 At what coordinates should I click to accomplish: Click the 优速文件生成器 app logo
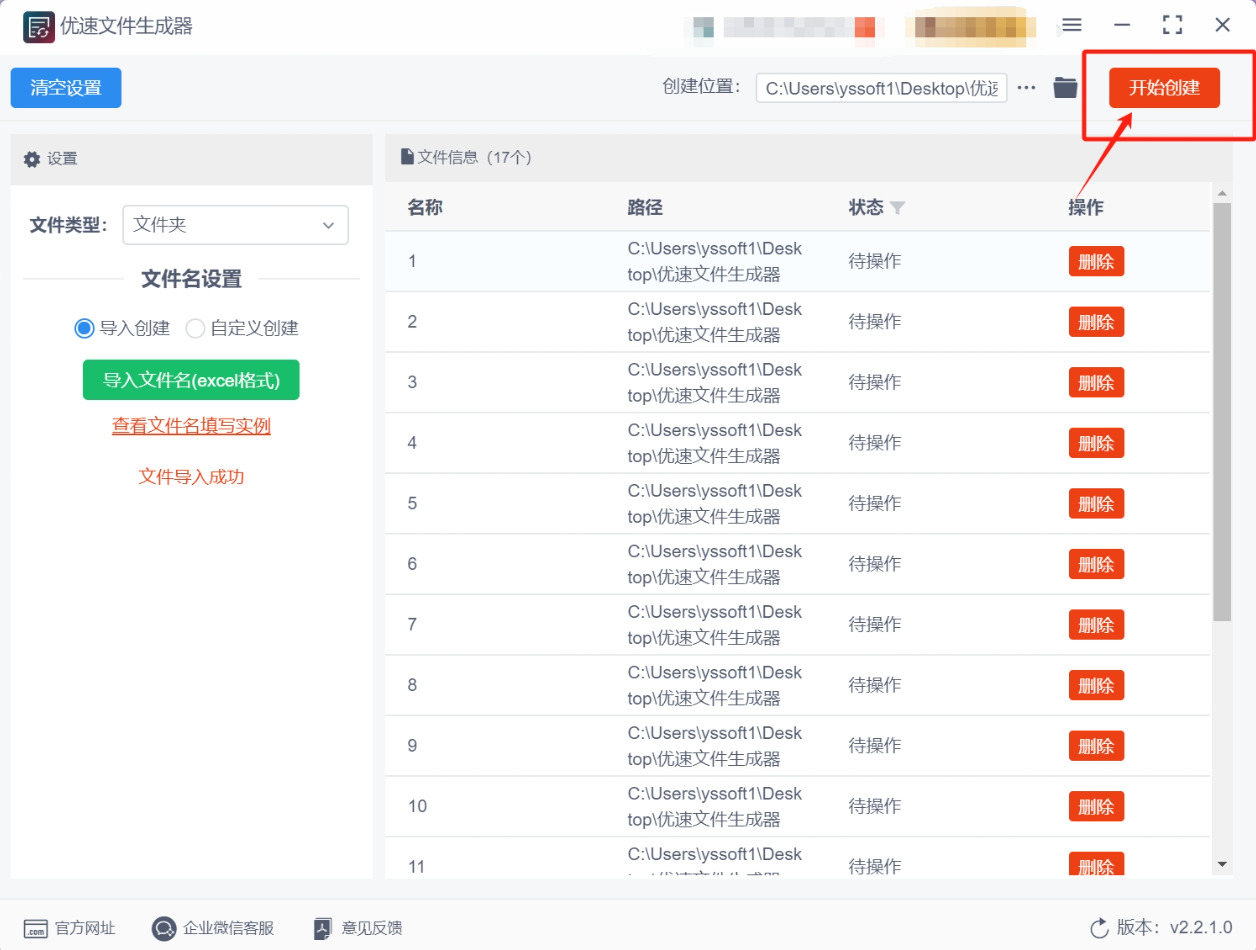tap(38, 26)
